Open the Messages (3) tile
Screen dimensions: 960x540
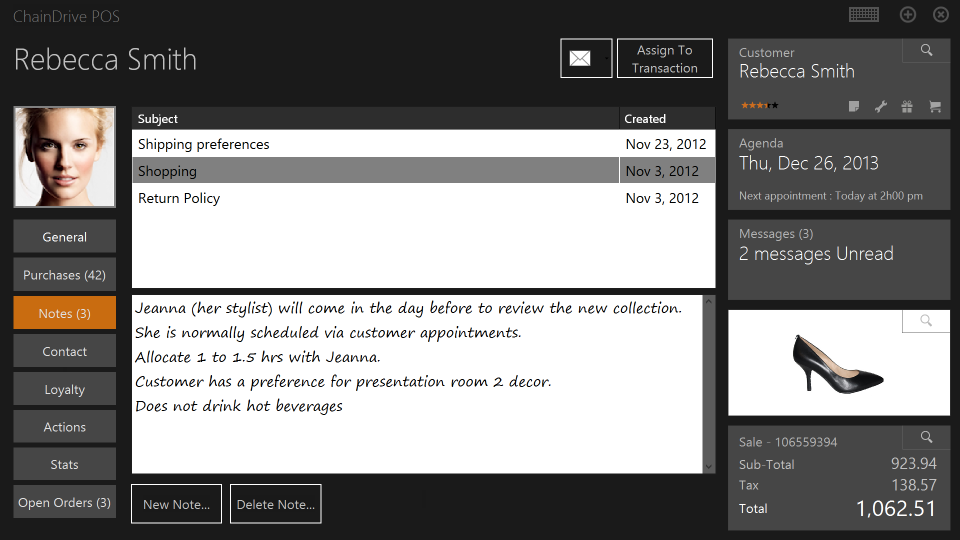point(839,260)
